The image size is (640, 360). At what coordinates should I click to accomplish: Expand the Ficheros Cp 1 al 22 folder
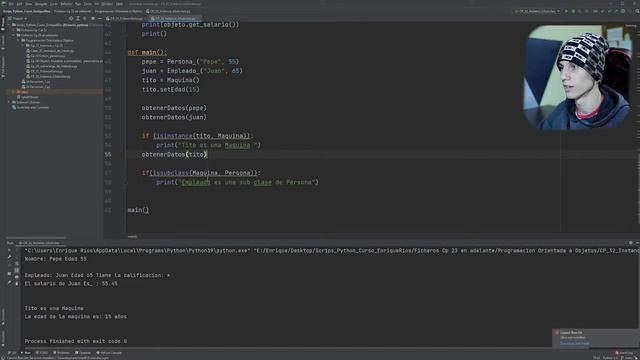(14, 30)
